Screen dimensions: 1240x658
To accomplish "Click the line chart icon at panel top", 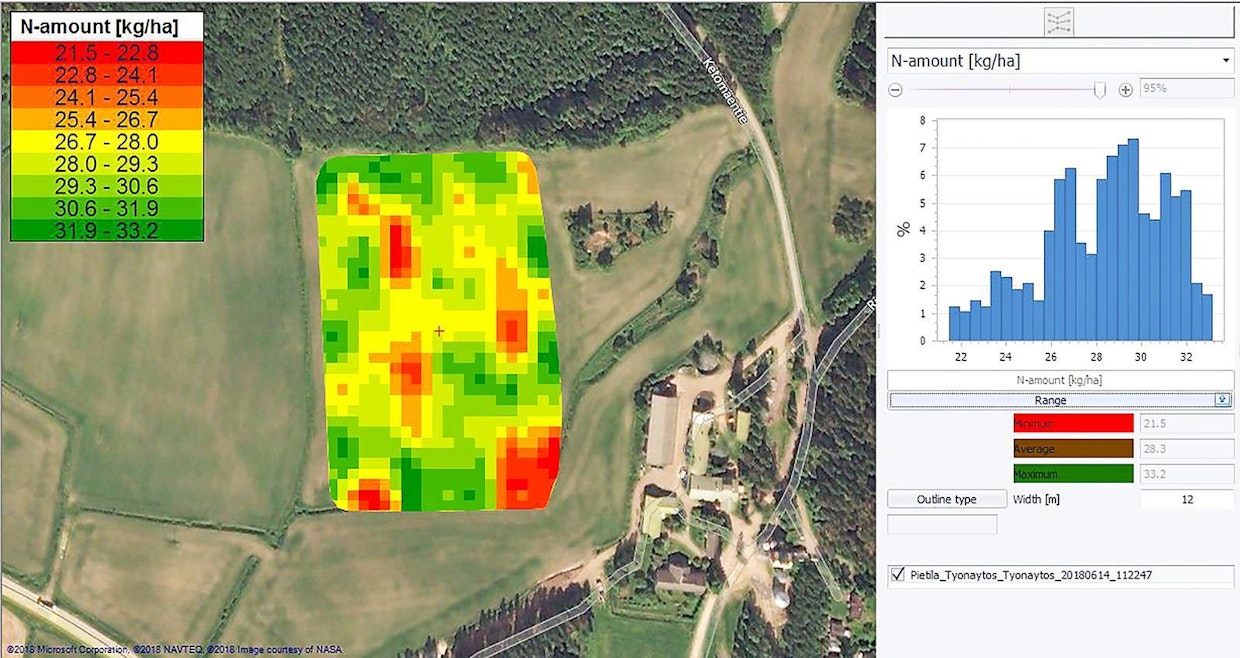I will click(1059, 21).
